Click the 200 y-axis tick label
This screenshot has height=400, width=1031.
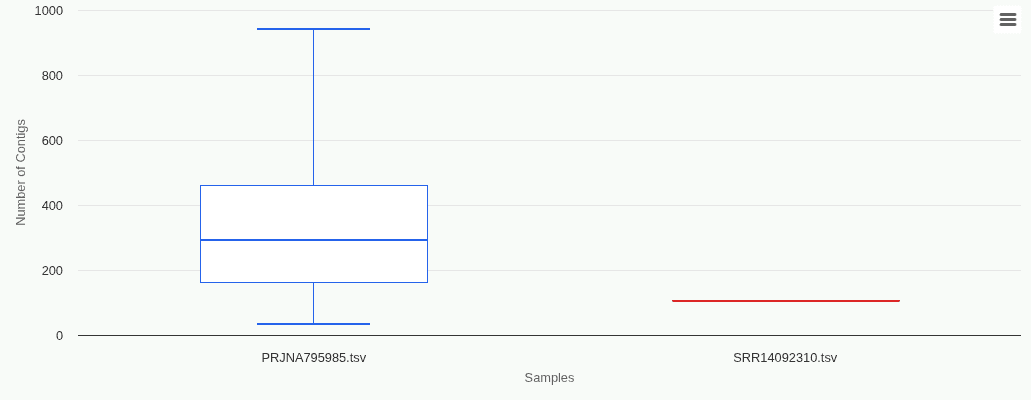(52, 271)
